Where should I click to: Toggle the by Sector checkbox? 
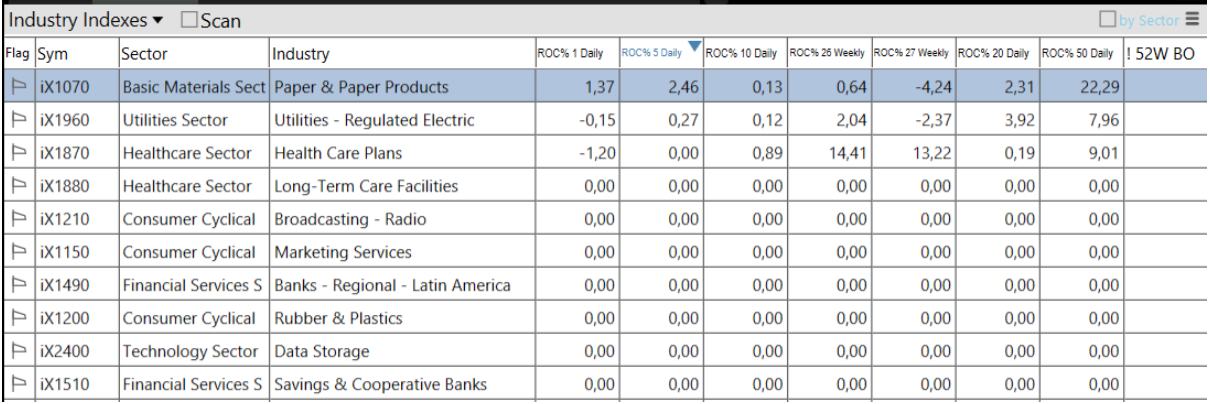[x=1107, y=19]
